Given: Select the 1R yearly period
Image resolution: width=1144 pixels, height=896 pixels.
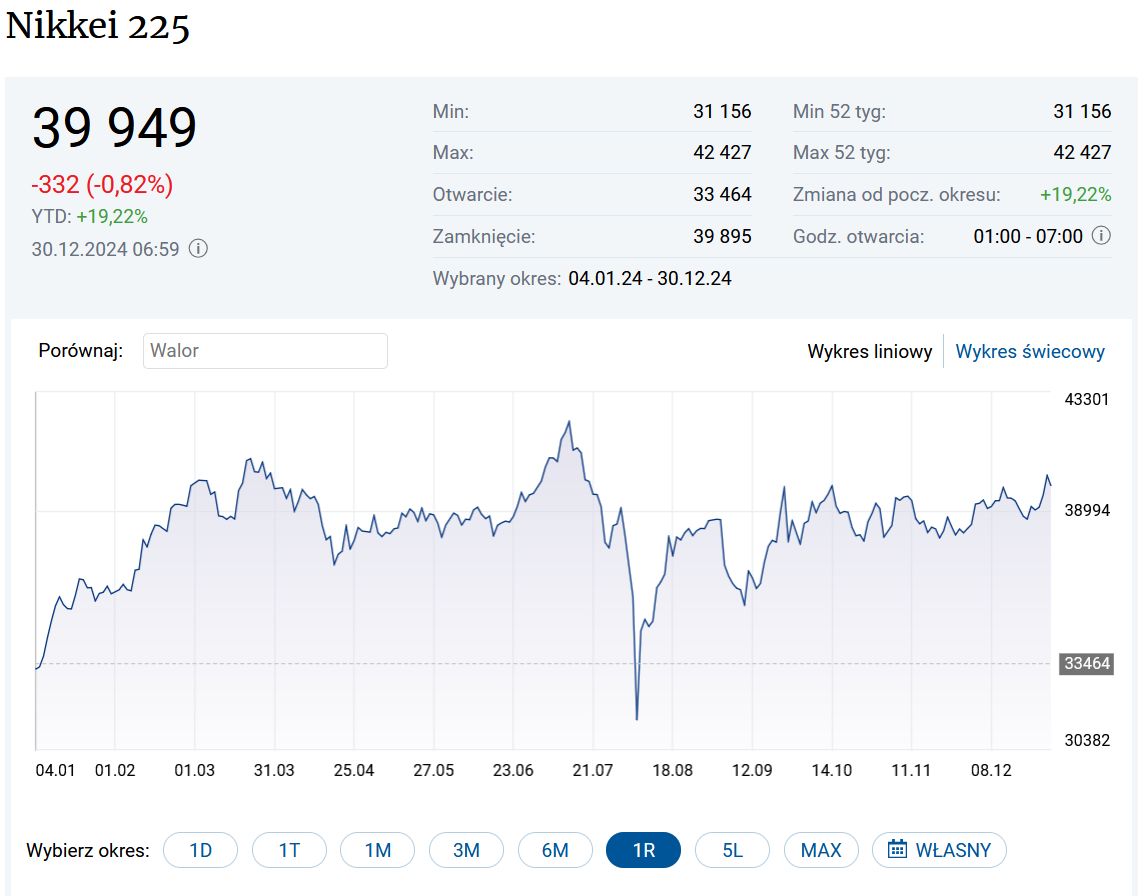Looking at the screenshot, I should pos(643,850).
